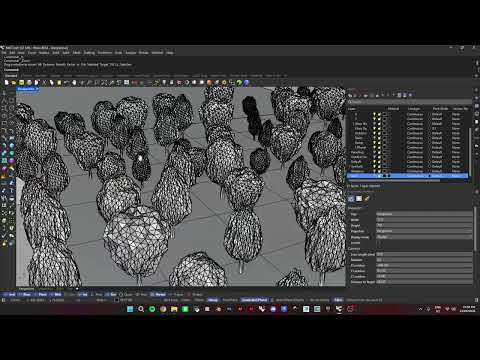Open Spotify from the taskbar
480x360 pixels.
click(152, 309)
